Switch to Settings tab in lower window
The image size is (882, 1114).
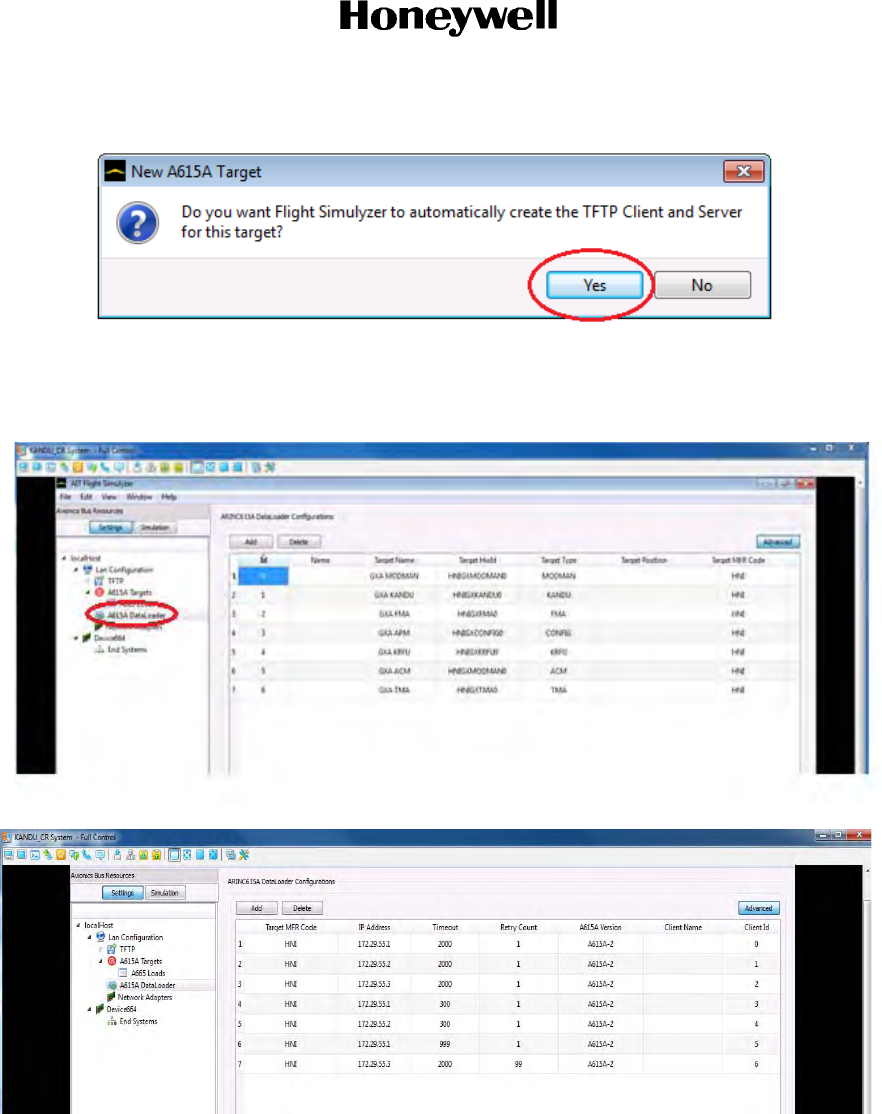click(x=122, y=892)
